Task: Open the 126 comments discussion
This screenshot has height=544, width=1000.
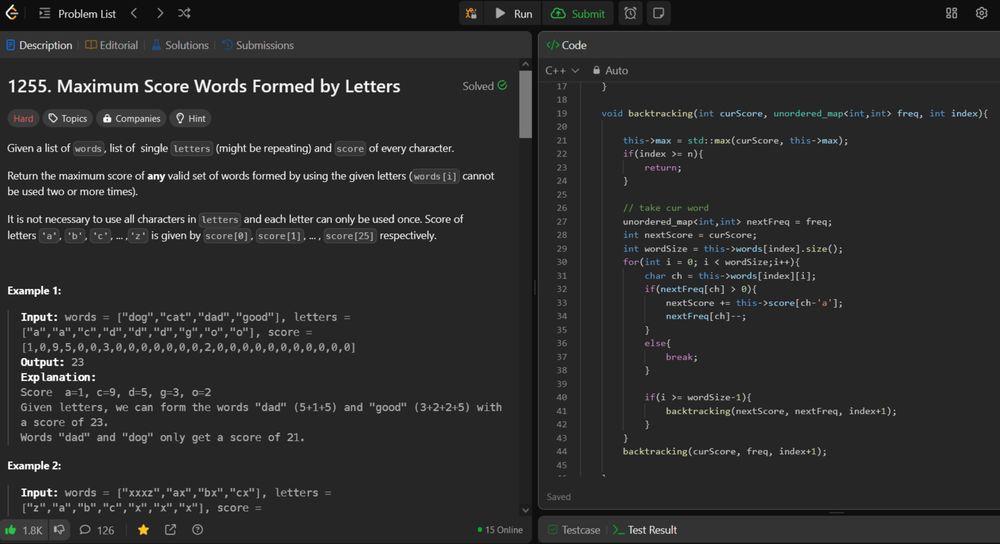Action: tap(97, 530)
